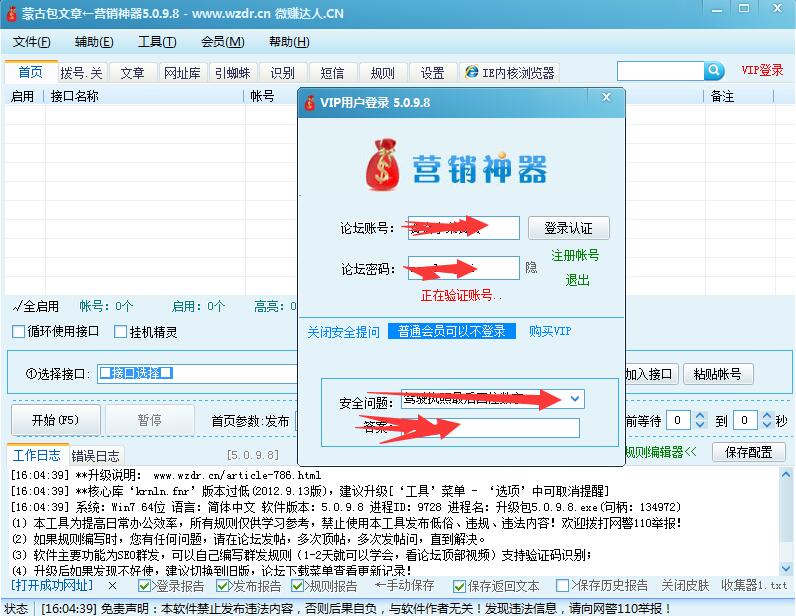This screenshot has height=616, width=796.
Task: Click the 关闭安全提问 link
Action: [343, 332]
